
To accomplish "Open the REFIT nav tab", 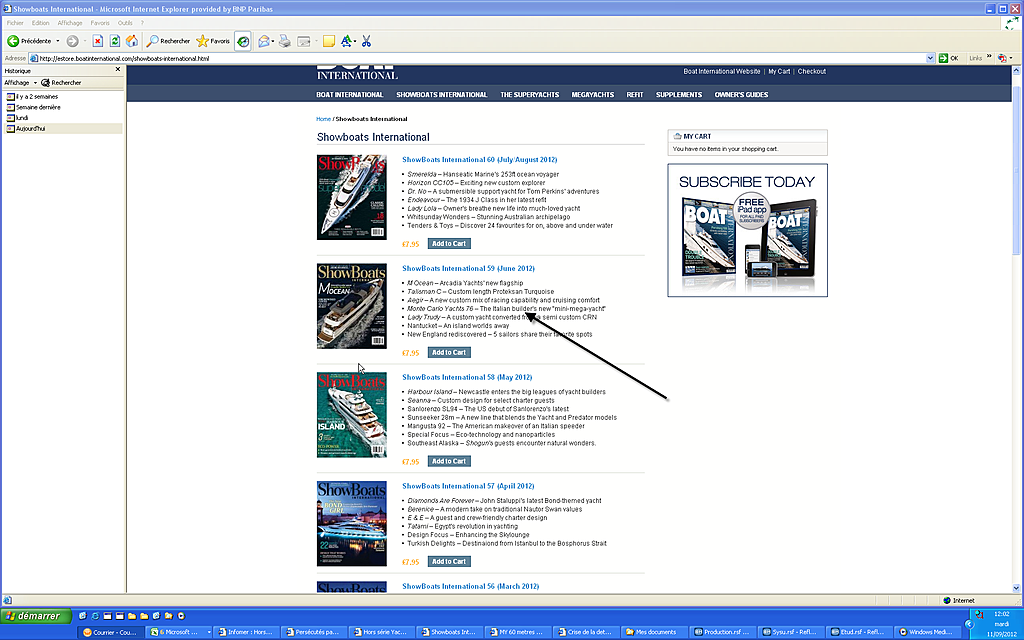I will (635, 95).
